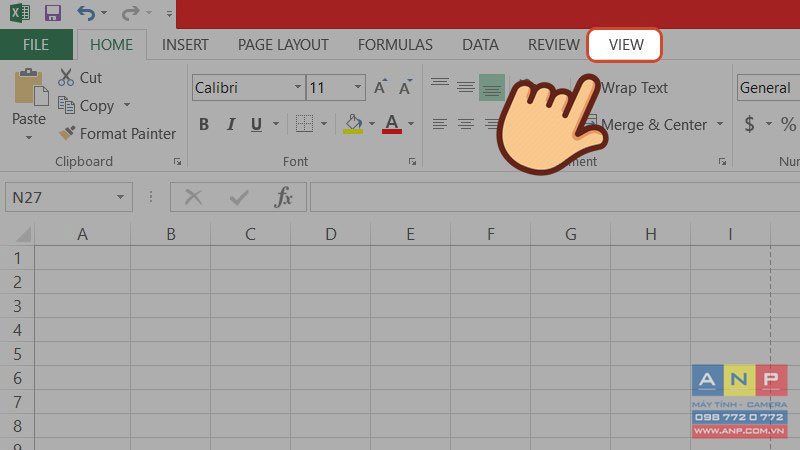800x450 pixels.
Task: Expand the borders options arrow
Action: pyautogui.click(x=323, y=124)
